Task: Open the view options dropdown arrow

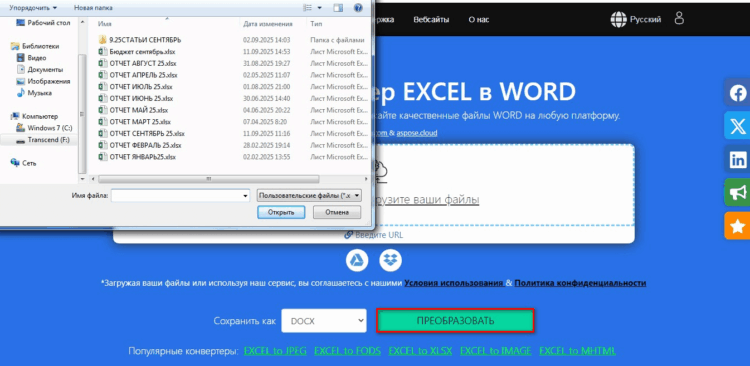Action: (x=320, y=8)
